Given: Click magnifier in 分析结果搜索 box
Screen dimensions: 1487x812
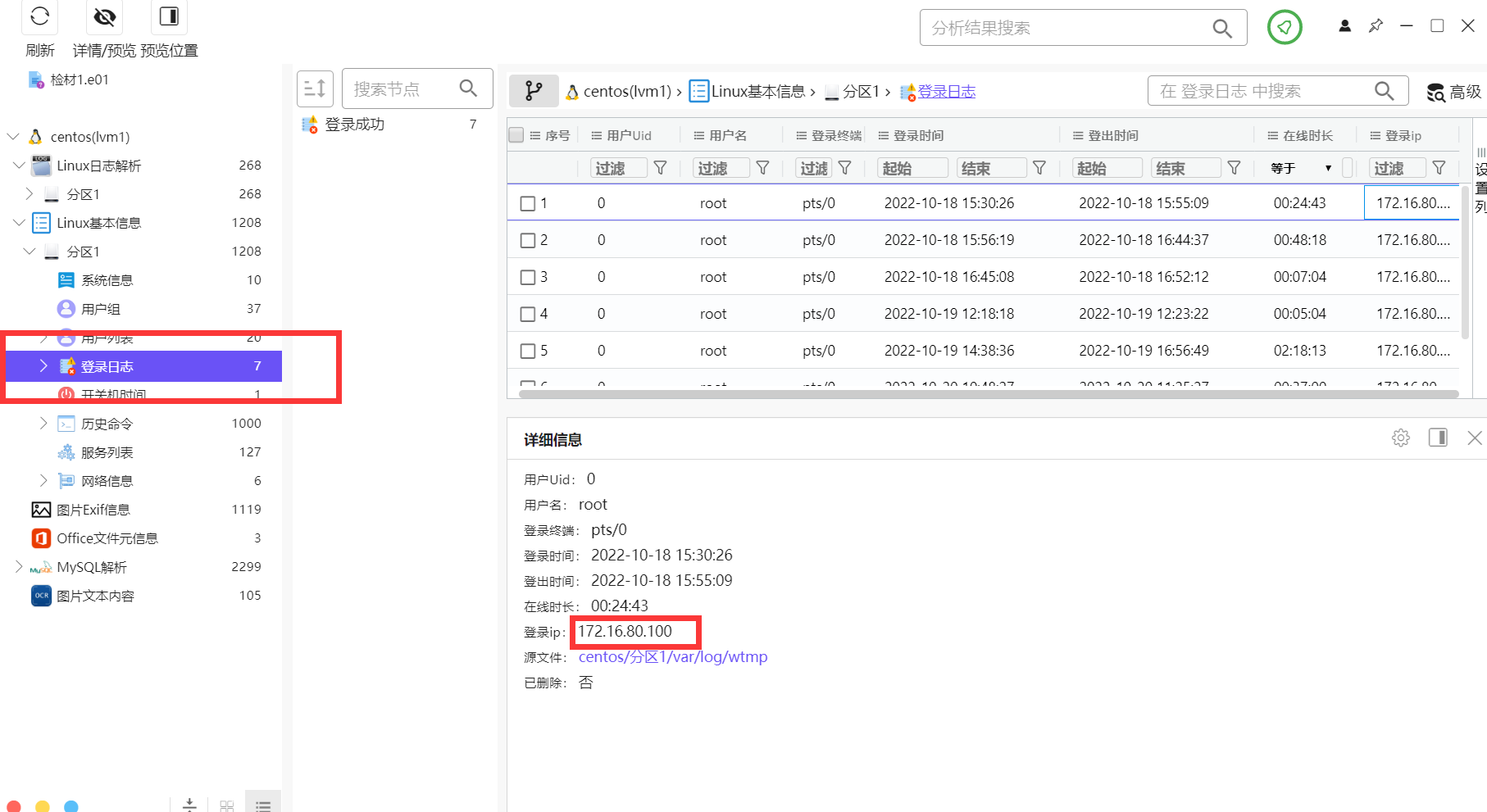Looking at the screenshot, I should pyautogui.click(x=1221, y=28).
